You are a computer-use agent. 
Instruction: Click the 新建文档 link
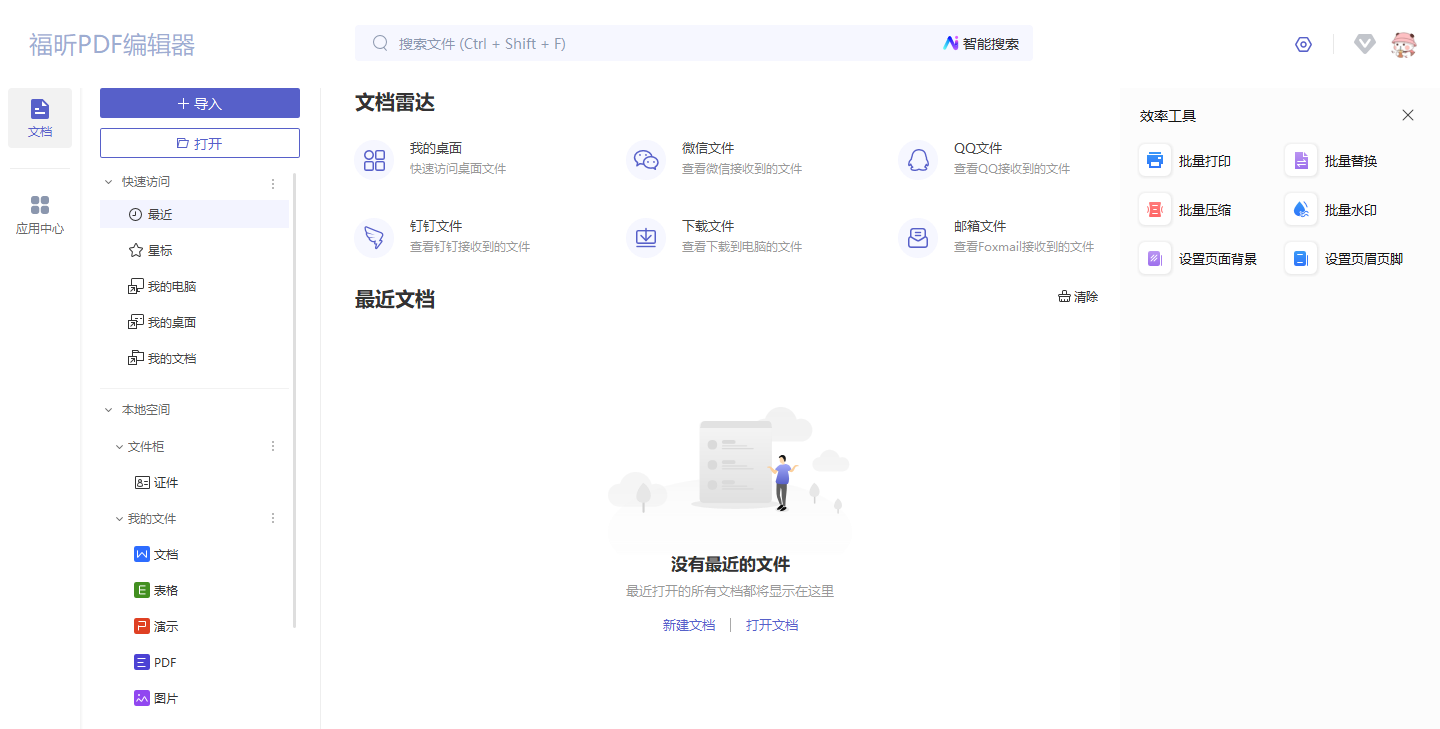point(689,625)
